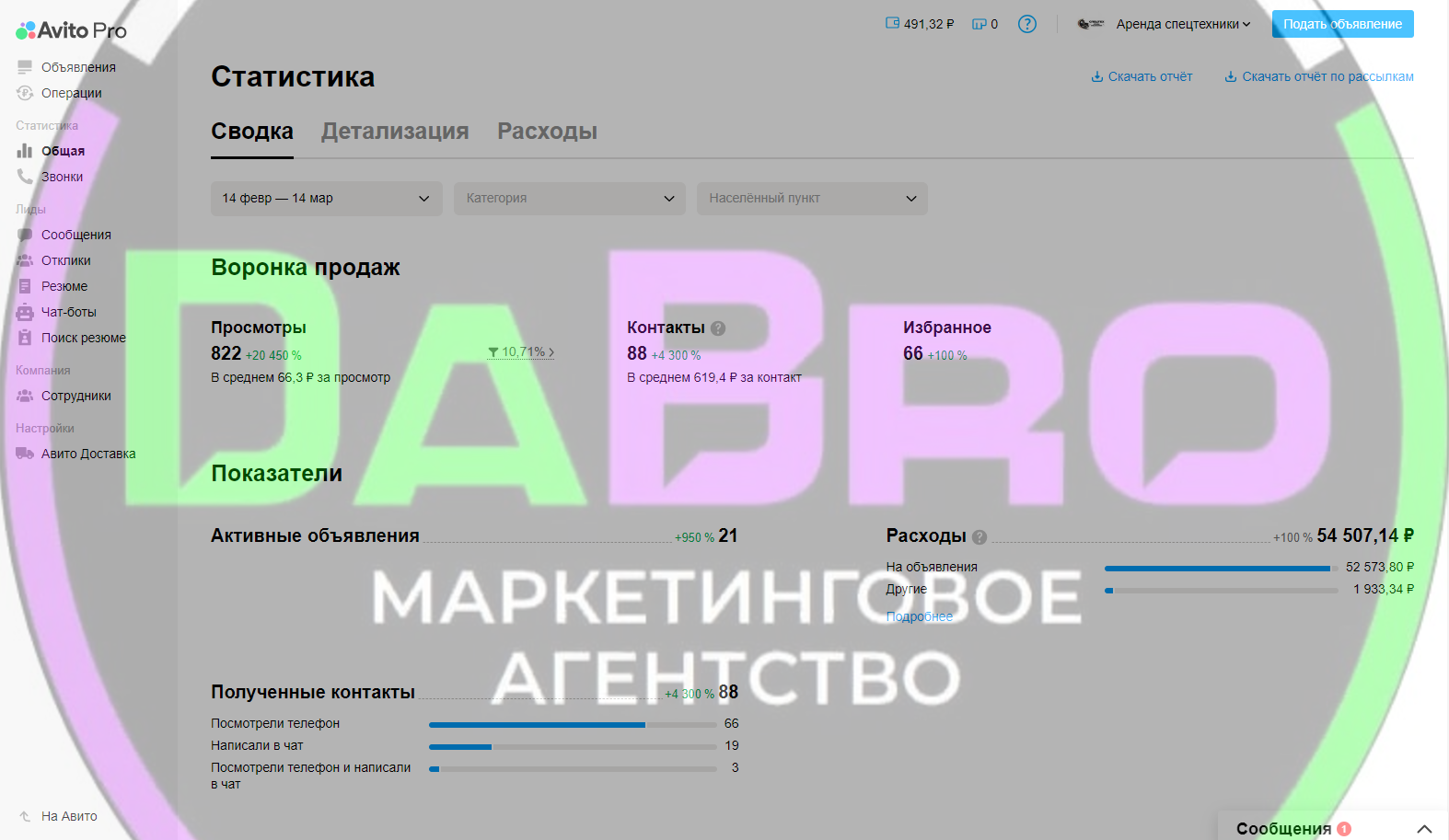Open the Категория dropdown
The width and height of the screenshot is (1449, 840).
click(569, 199)
